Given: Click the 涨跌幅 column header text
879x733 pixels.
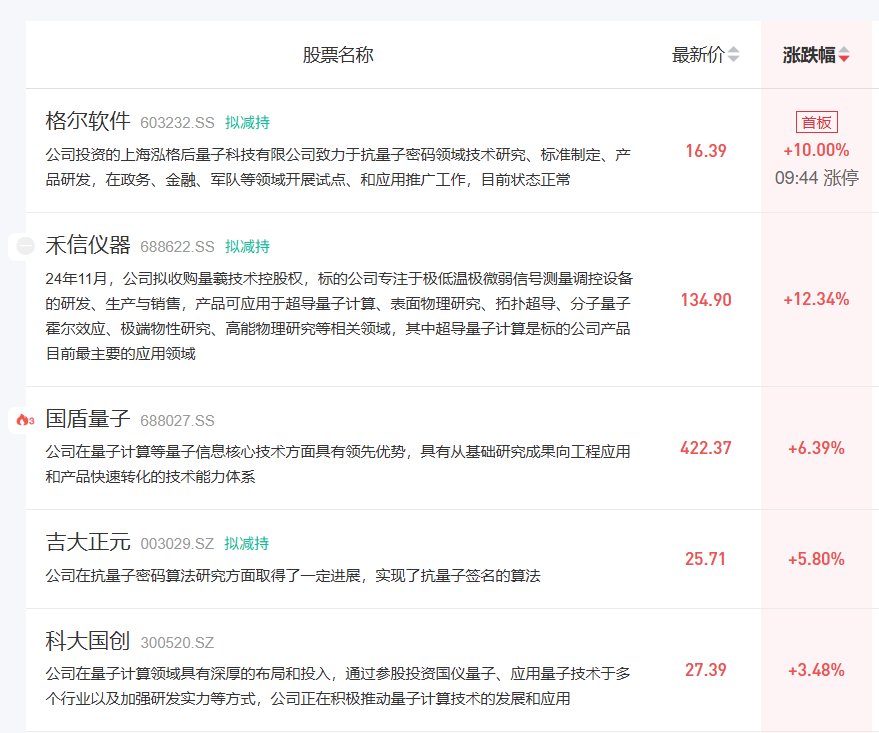Looking at the screenshot, I should coord(808,55).
